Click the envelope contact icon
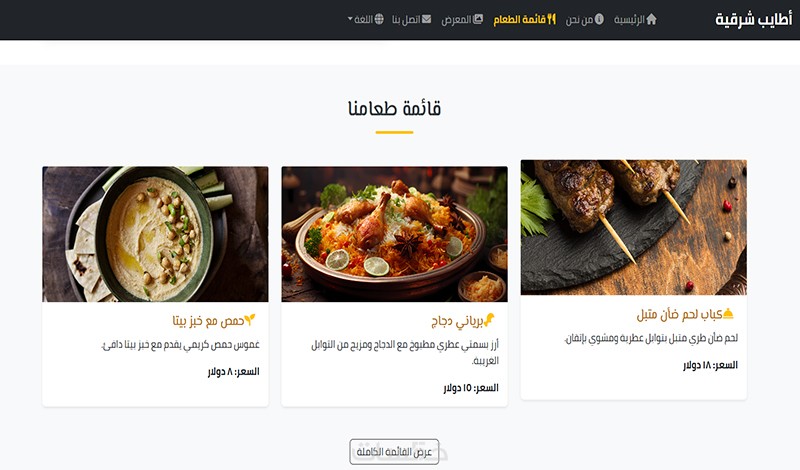This screenshot has height=470, width=800. coord(426,19)
